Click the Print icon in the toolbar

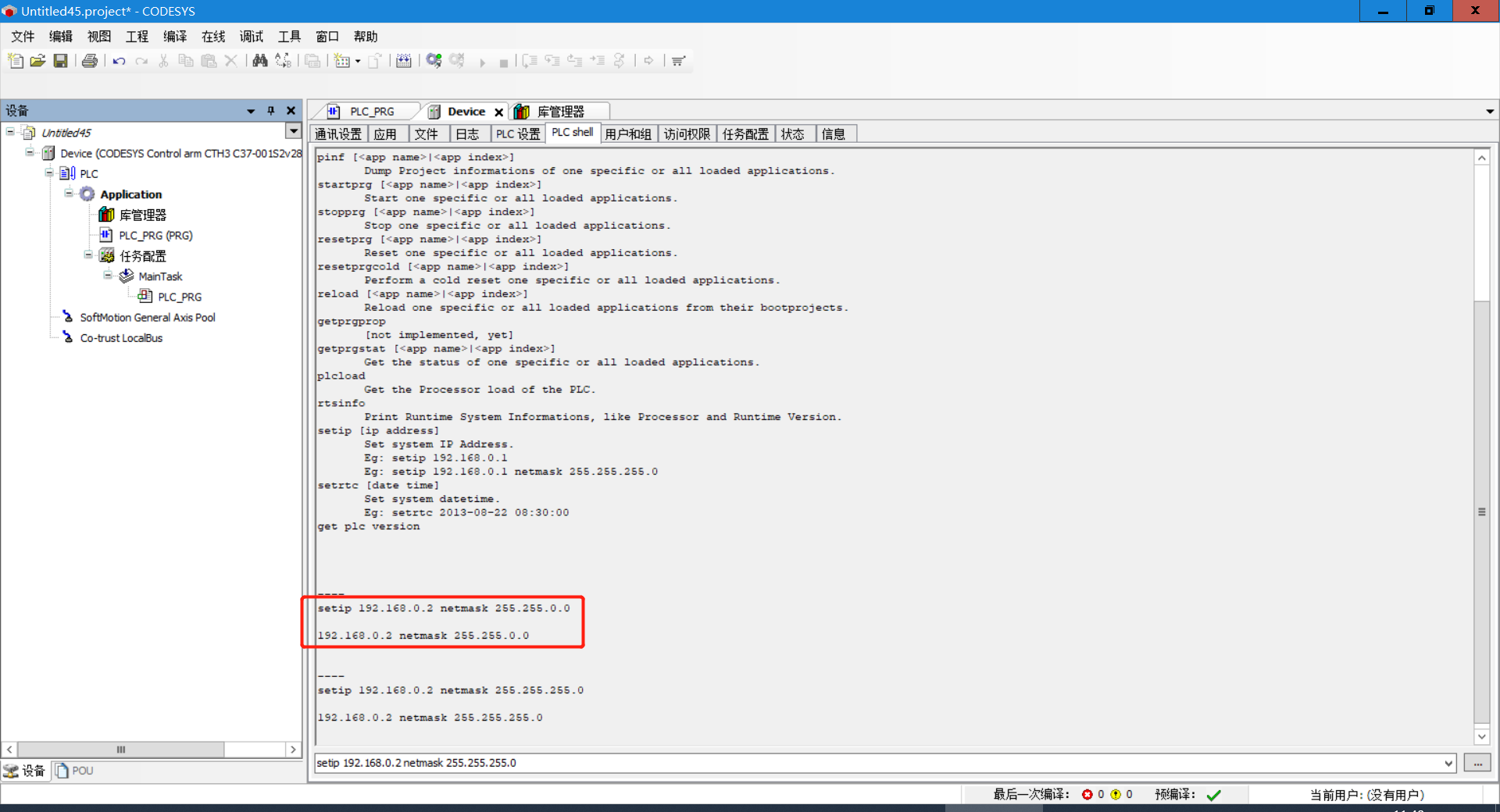click(90, 61)
